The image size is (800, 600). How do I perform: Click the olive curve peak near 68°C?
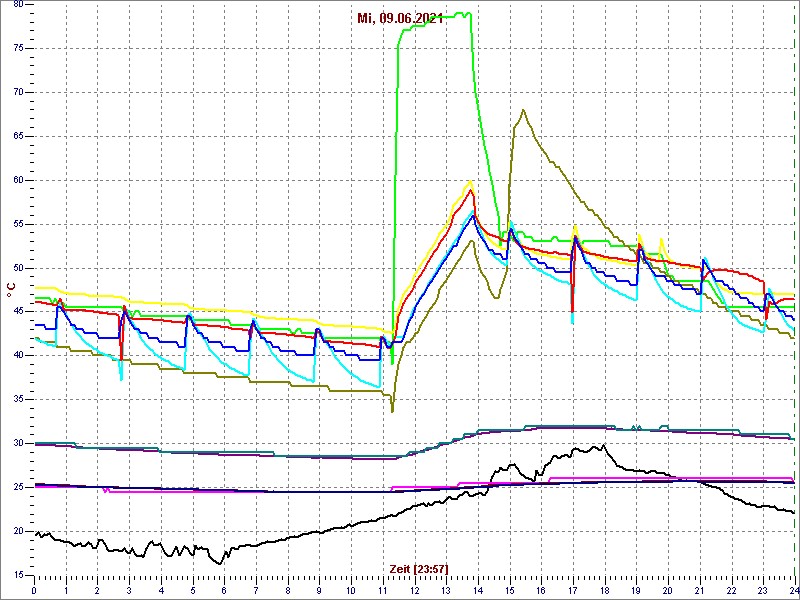point(523,110)
